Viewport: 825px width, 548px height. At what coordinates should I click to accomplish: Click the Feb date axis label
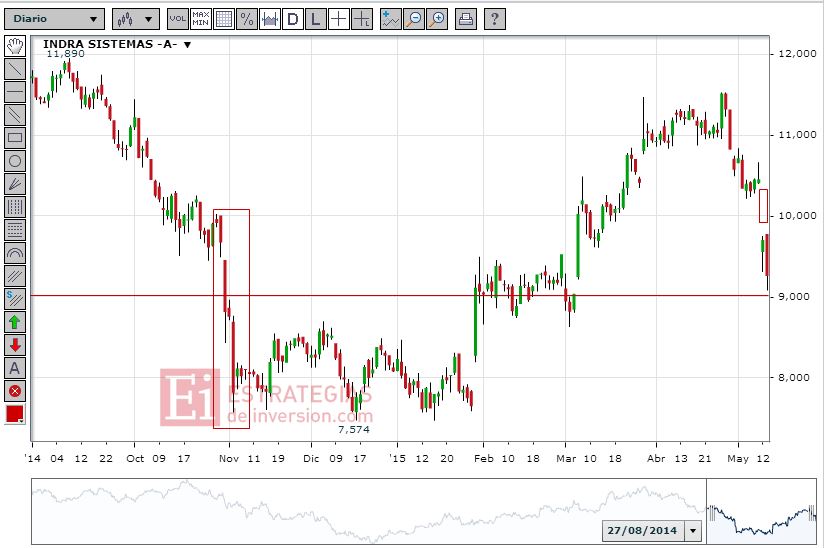[484, 459]
